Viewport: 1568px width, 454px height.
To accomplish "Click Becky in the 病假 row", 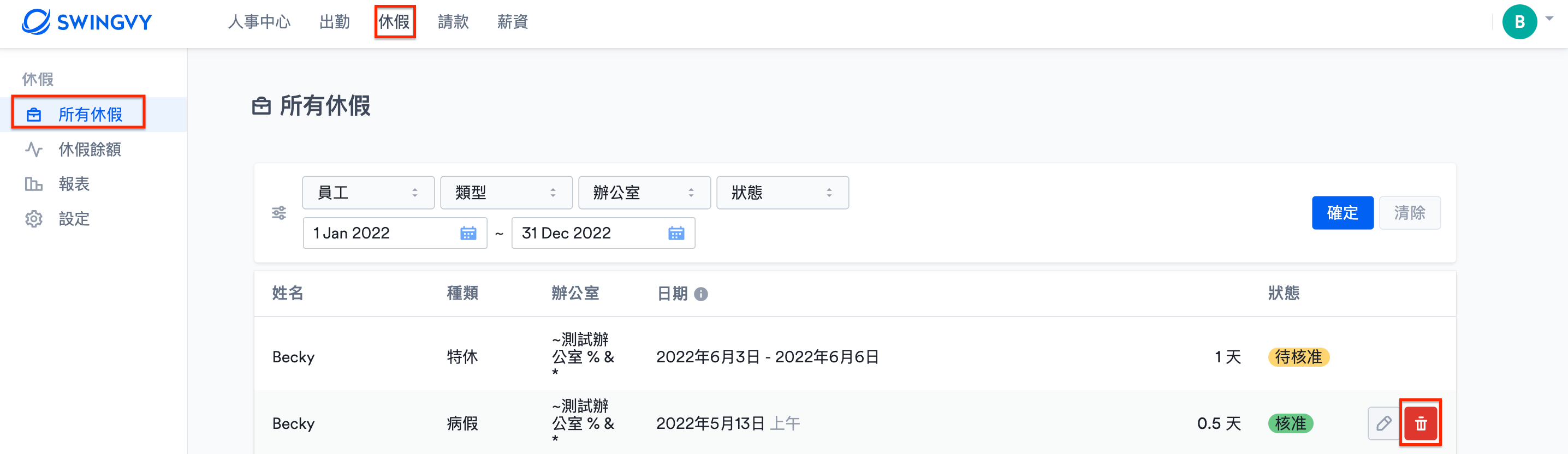I will click(293, 423).
